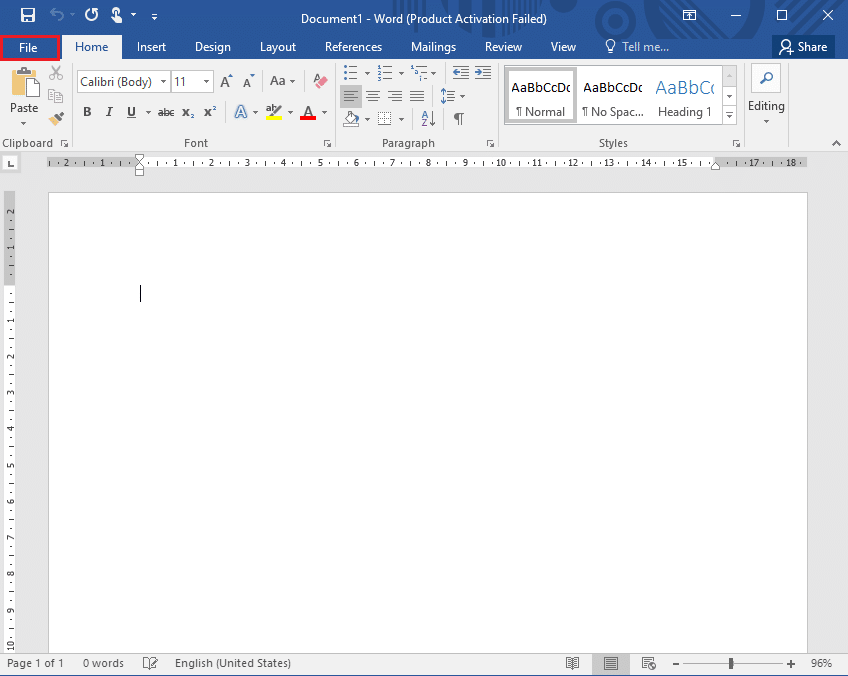Screen dimensions: 848x676
Task: Open the Format Painter
Action: pyautogui.click(x=56, y=118)
